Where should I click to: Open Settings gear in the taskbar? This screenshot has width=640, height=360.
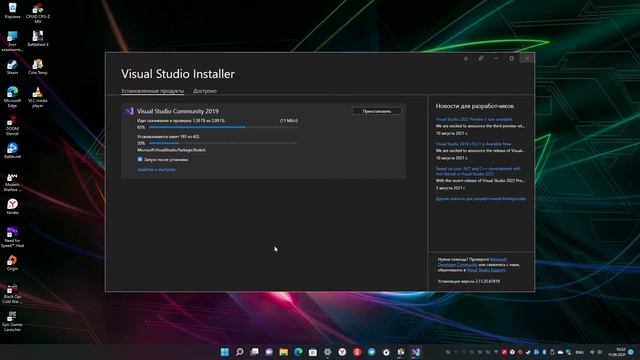[x=327, y=352]
